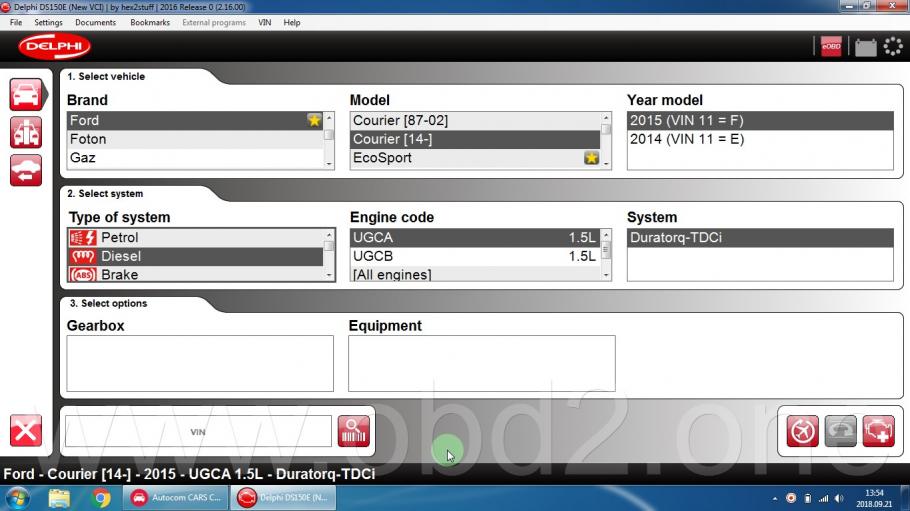Click Model list scroll up arrow
This screenshot has width=910, height=511.
tap(606, 118)
